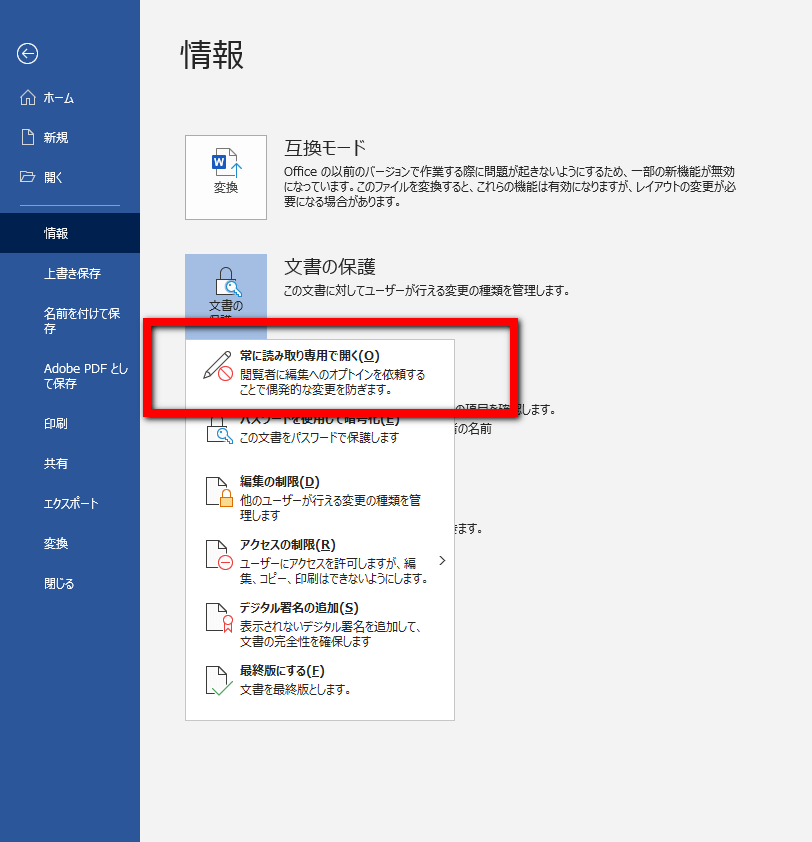Click the restrict access document icon

point(219,555)
